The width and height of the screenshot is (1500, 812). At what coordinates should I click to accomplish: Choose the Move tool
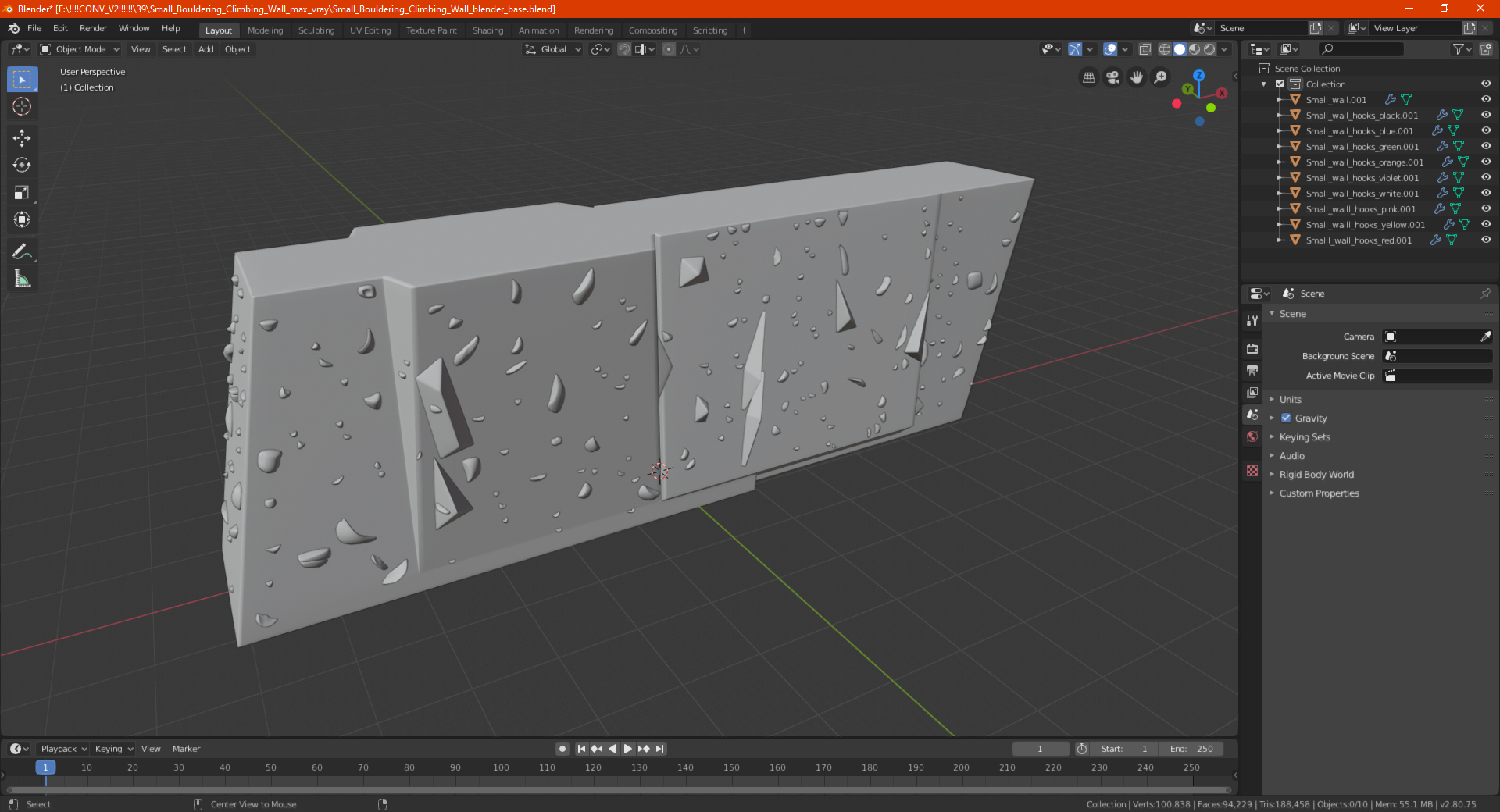[x=22, y=138]
